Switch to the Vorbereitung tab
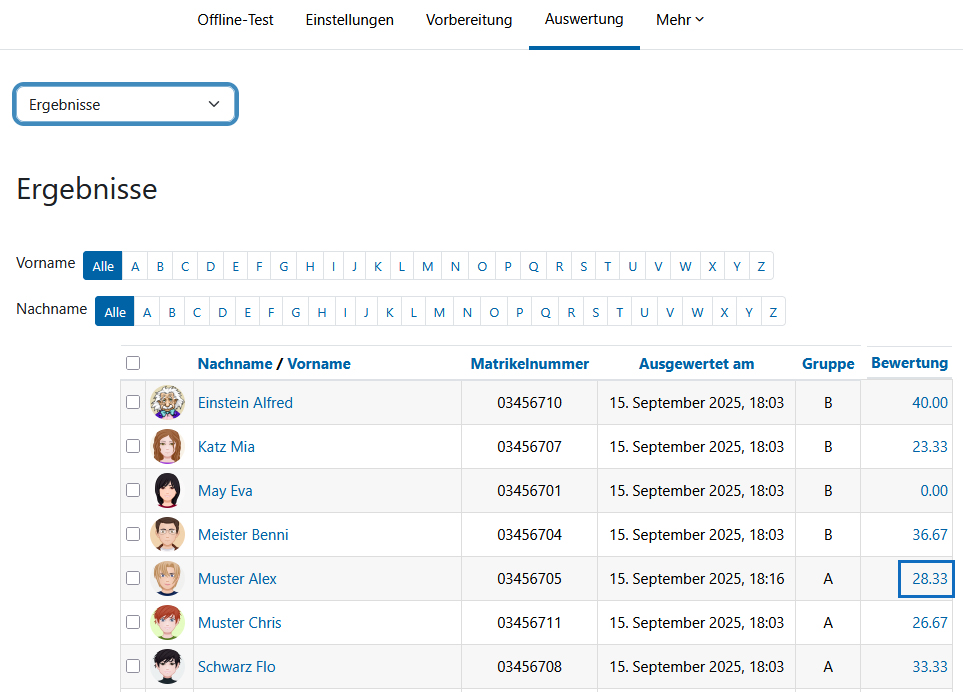Viewport: 963px width, 692px height. 469,20
